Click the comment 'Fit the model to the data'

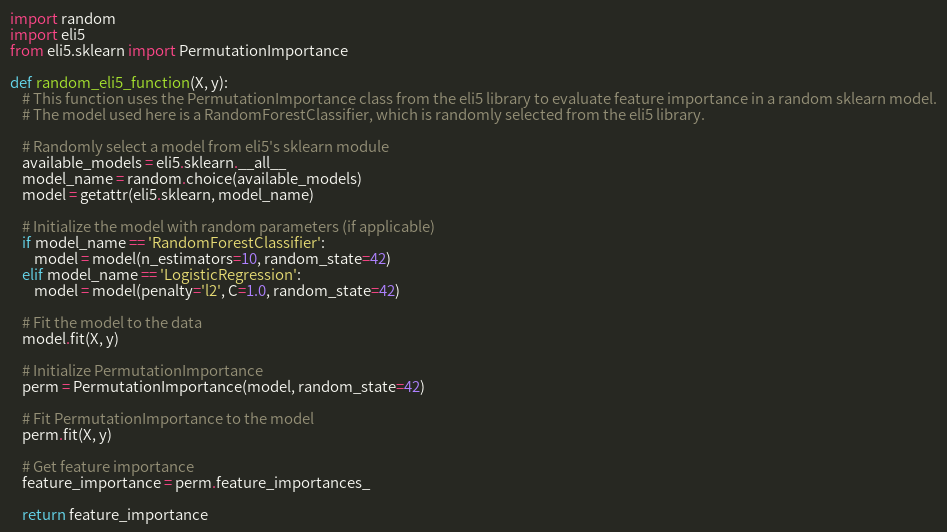pos(112,323)
